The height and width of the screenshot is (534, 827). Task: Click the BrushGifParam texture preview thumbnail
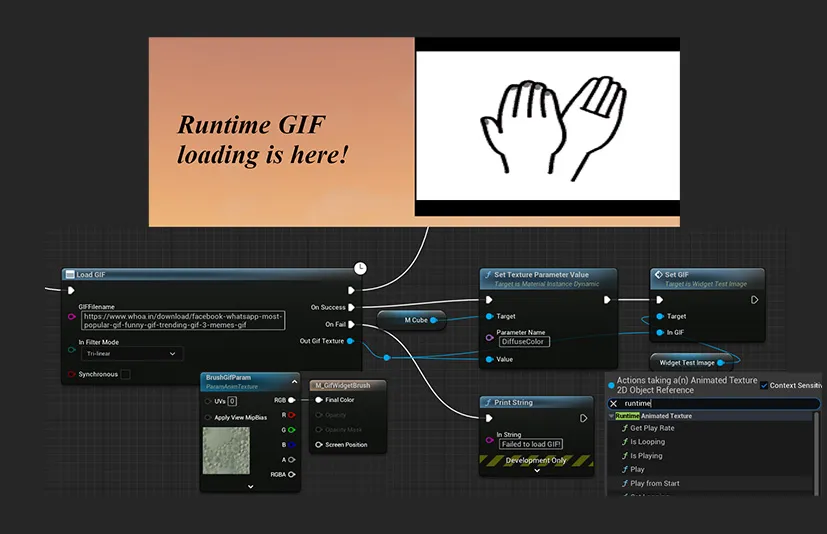(x=226, y=451)
